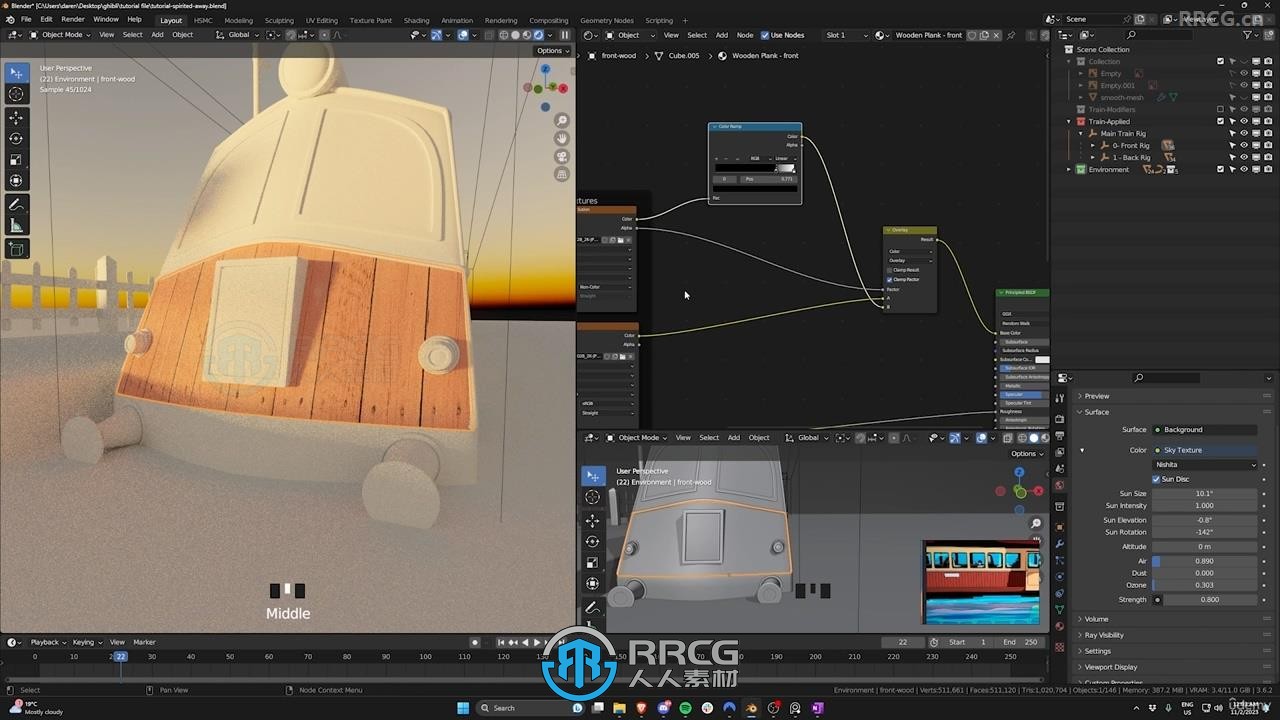
Task: Open Material properties tab icon
Action: [x=1060, y=627]
